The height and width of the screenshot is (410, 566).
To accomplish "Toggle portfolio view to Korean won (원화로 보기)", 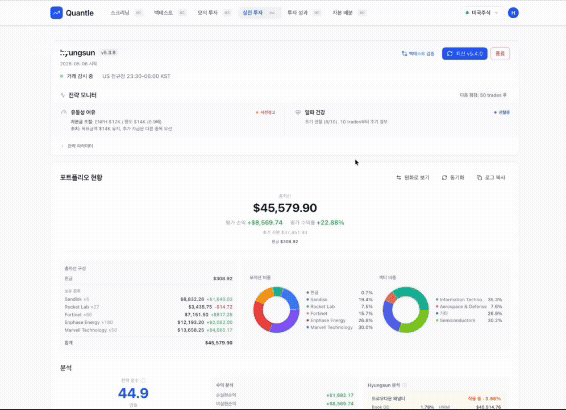I will click(413, 178).
